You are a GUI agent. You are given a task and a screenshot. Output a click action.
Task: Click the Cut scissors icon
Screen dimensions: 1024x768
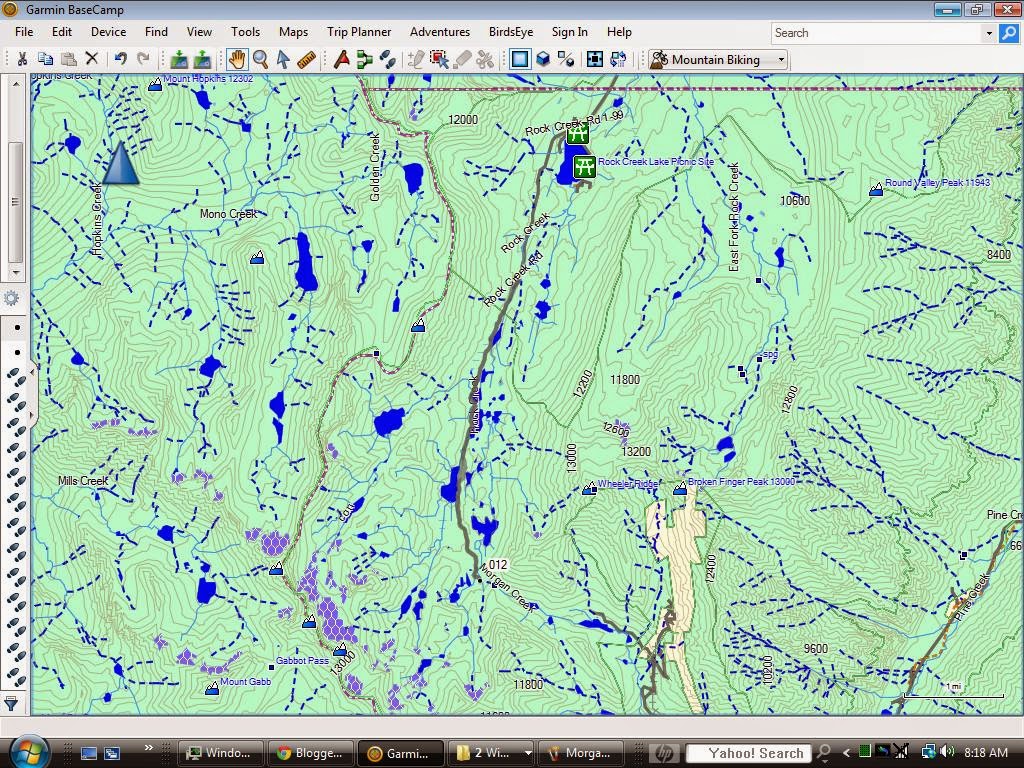pos(22,59)
